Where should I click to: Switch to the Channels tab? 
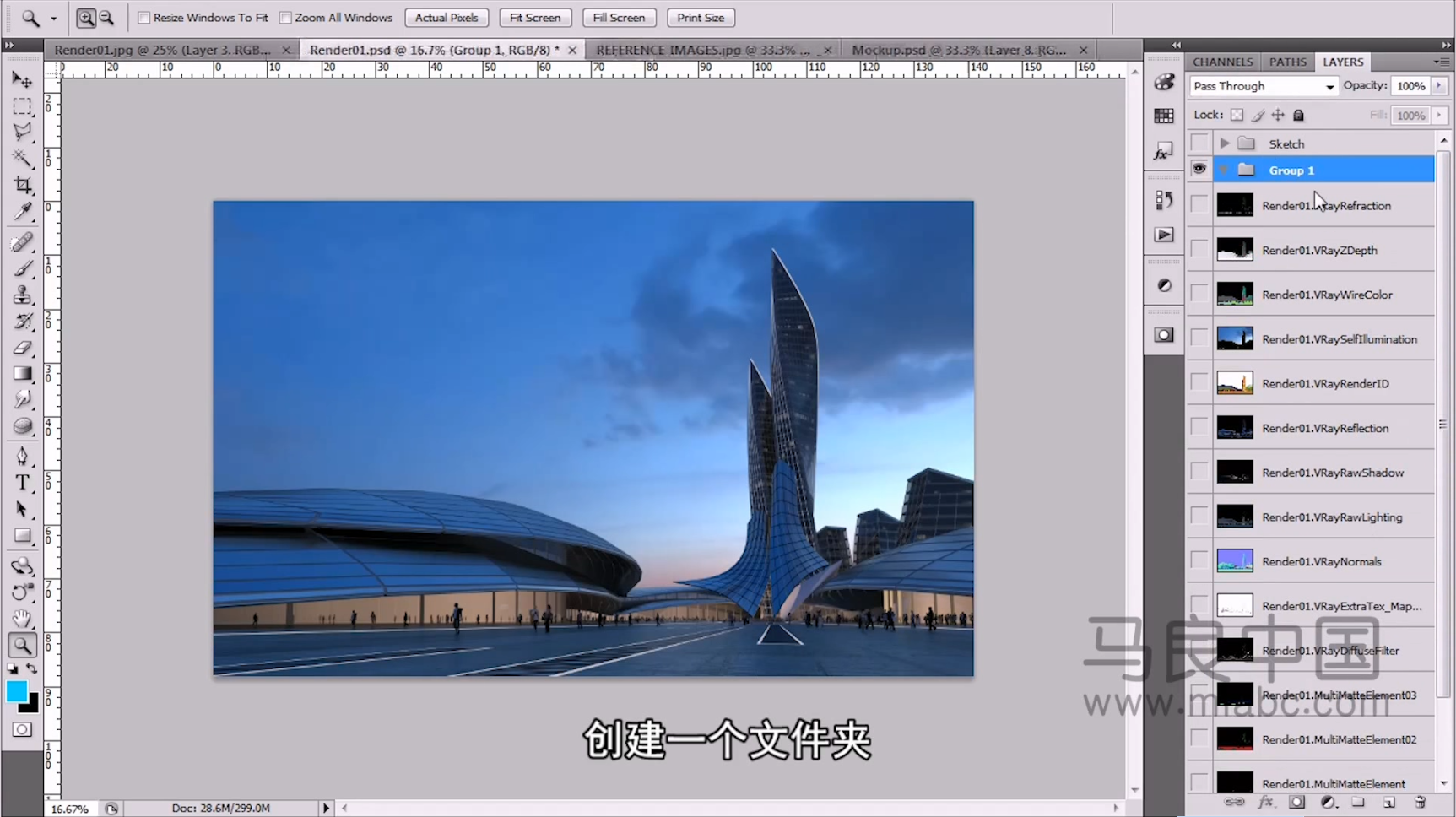(1222, 62)
